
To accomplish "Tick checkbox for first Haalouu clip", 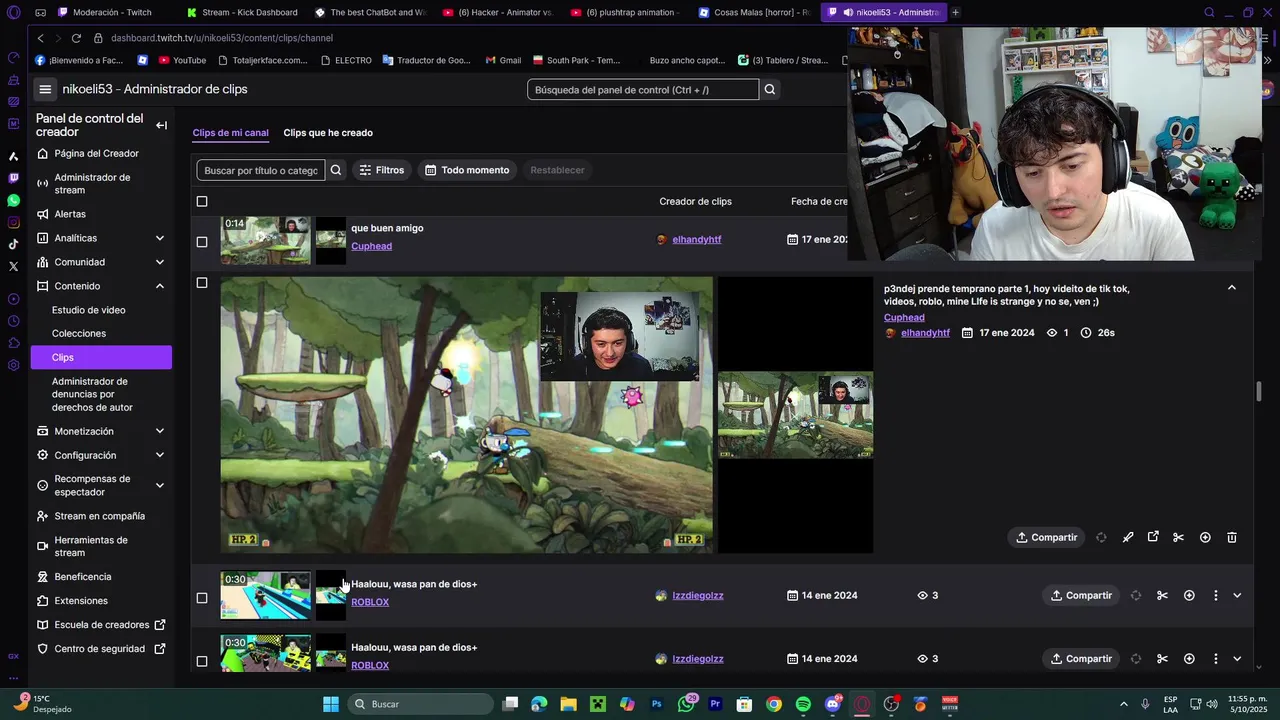I will pyautogui.click(x=202, y=598).
